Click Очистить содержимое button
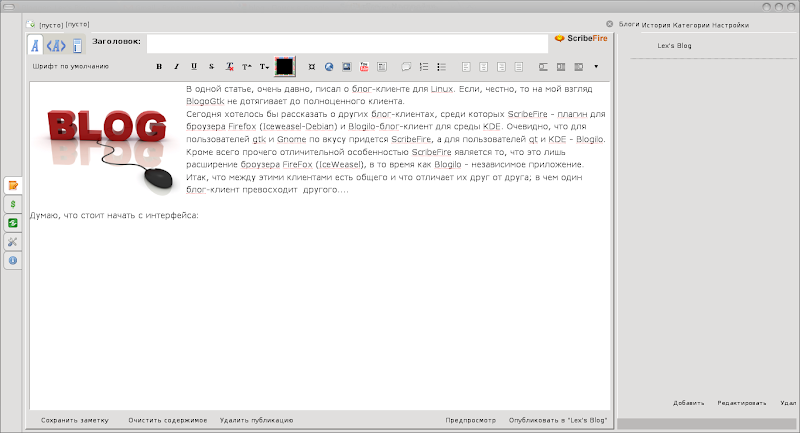800x433 pixels. click(x=167, y=420)
